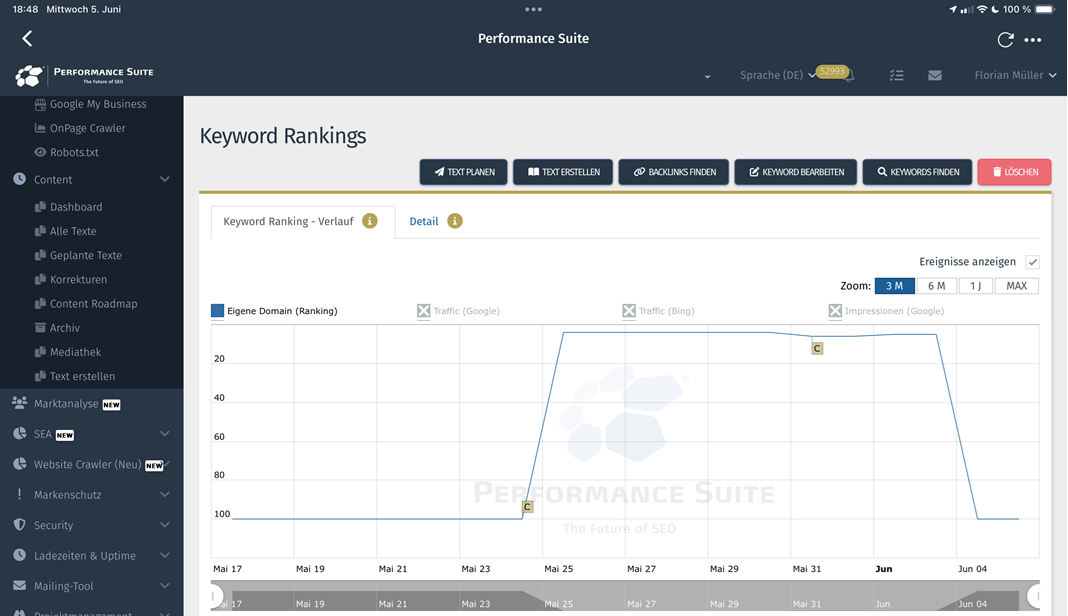Expand the SEA section chevron
Screen dimensions: 1068x616
165,433
